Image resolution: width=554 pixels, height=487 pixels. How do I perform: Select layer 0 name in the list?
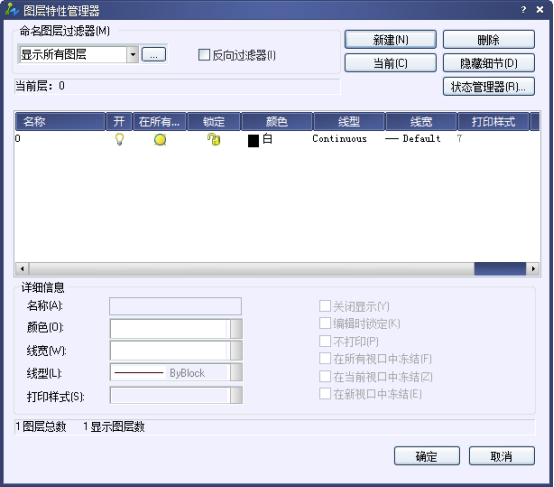(18, 139)
